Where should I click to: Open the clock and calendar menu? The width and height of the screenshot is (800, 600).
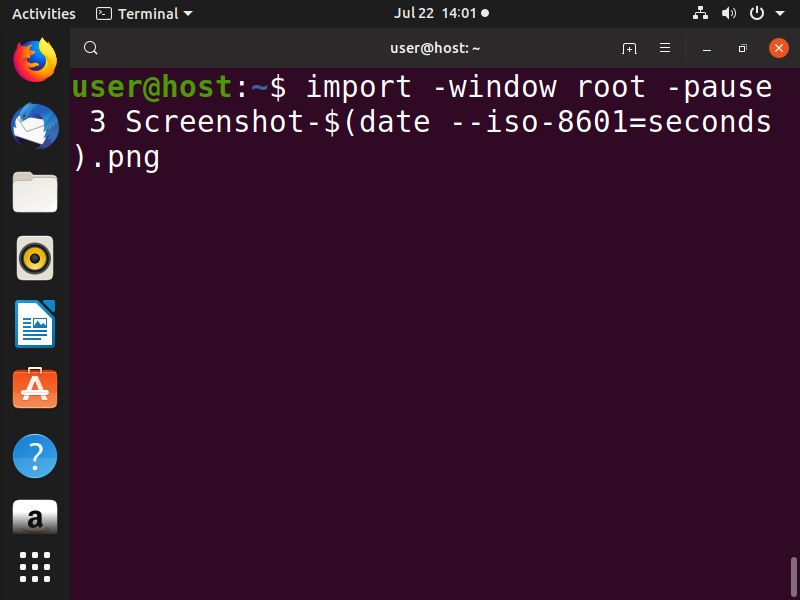pos(441,13)
